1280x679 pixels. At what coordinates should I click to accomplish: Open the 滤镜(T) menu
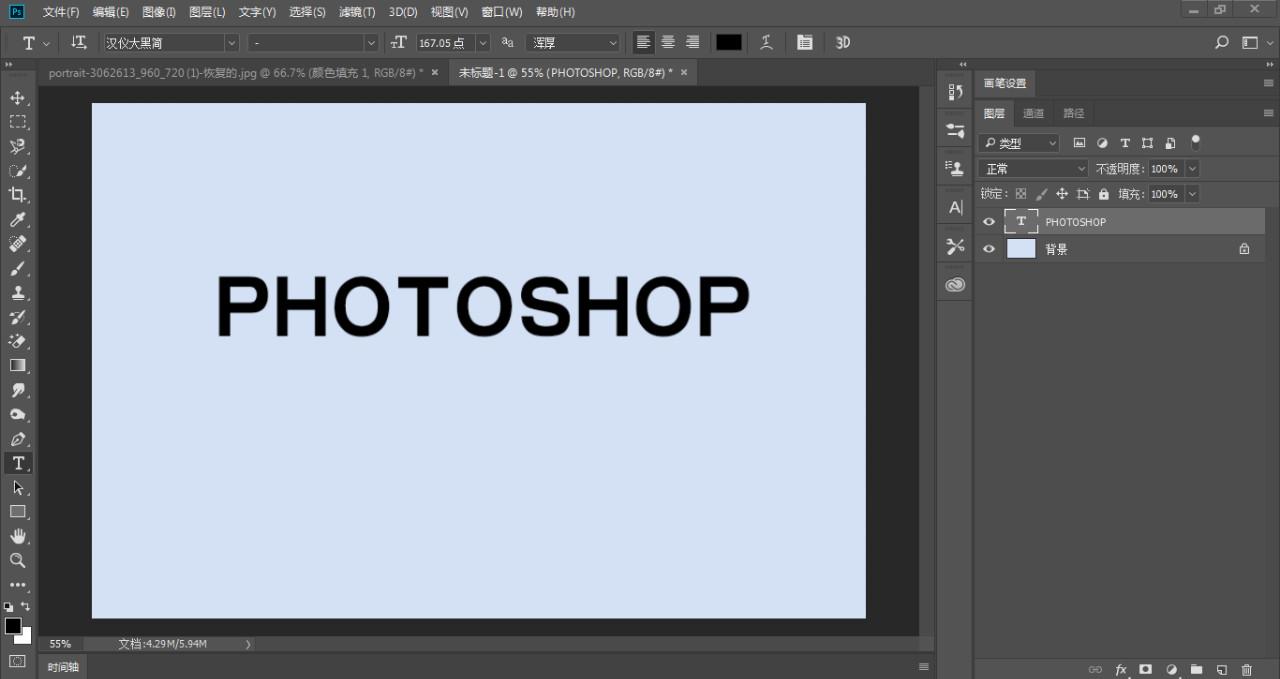[x=357, y=12]
